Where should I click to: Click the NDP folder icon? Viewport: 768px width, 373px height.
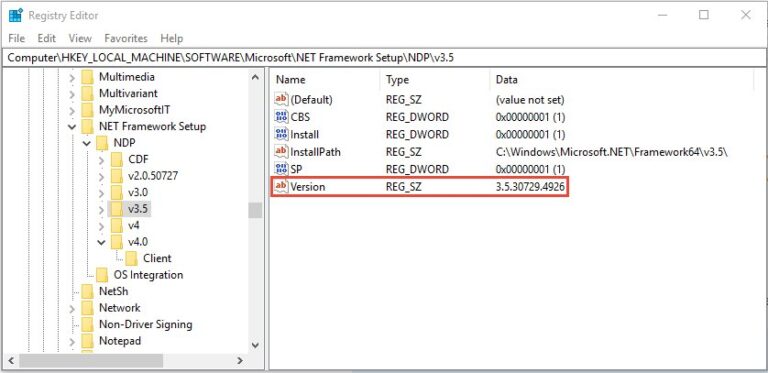[x=102, y=143]
